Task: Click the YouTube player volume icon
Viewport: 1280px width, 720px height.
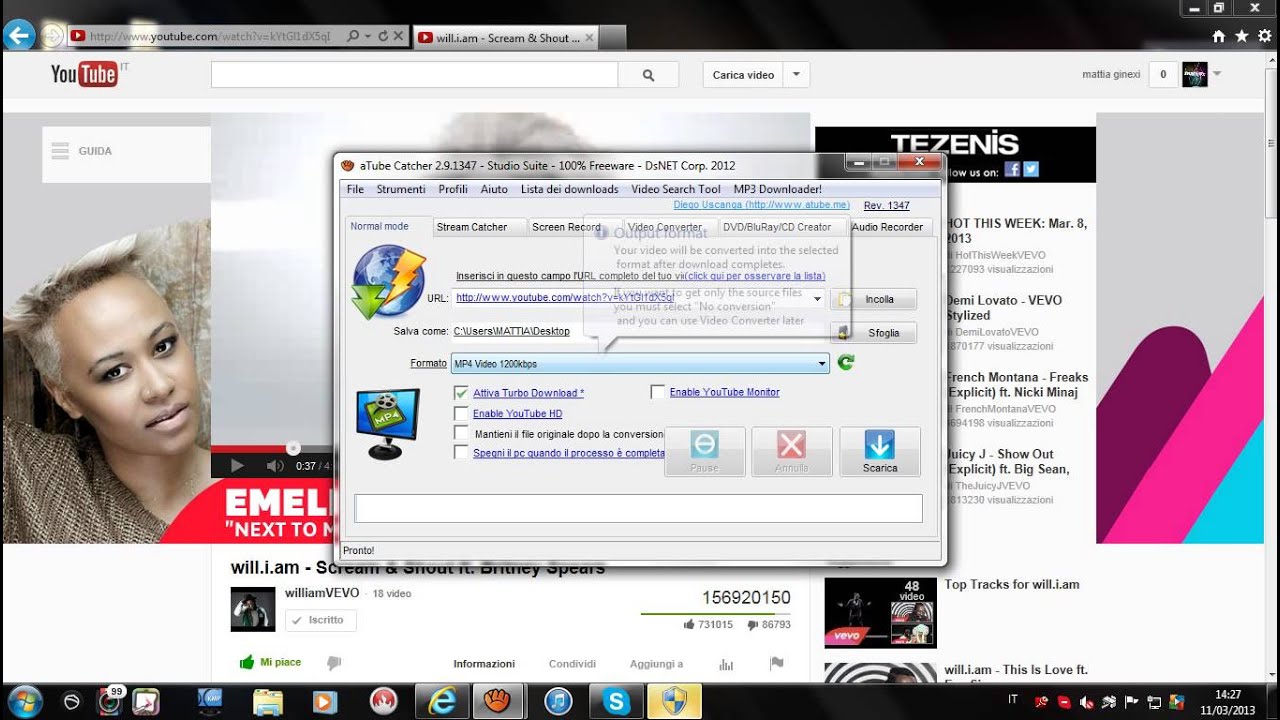Action: point(275,465)
